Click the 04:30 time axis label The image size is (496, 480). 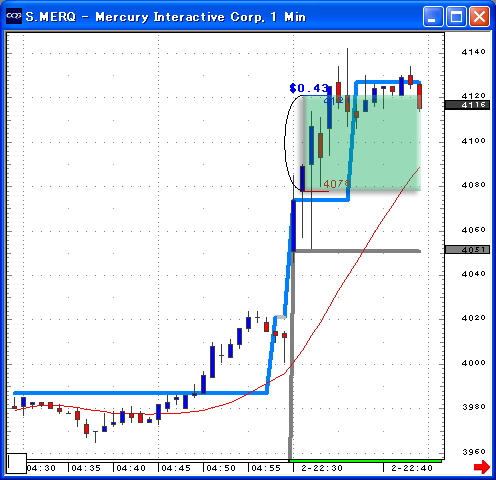41,468
